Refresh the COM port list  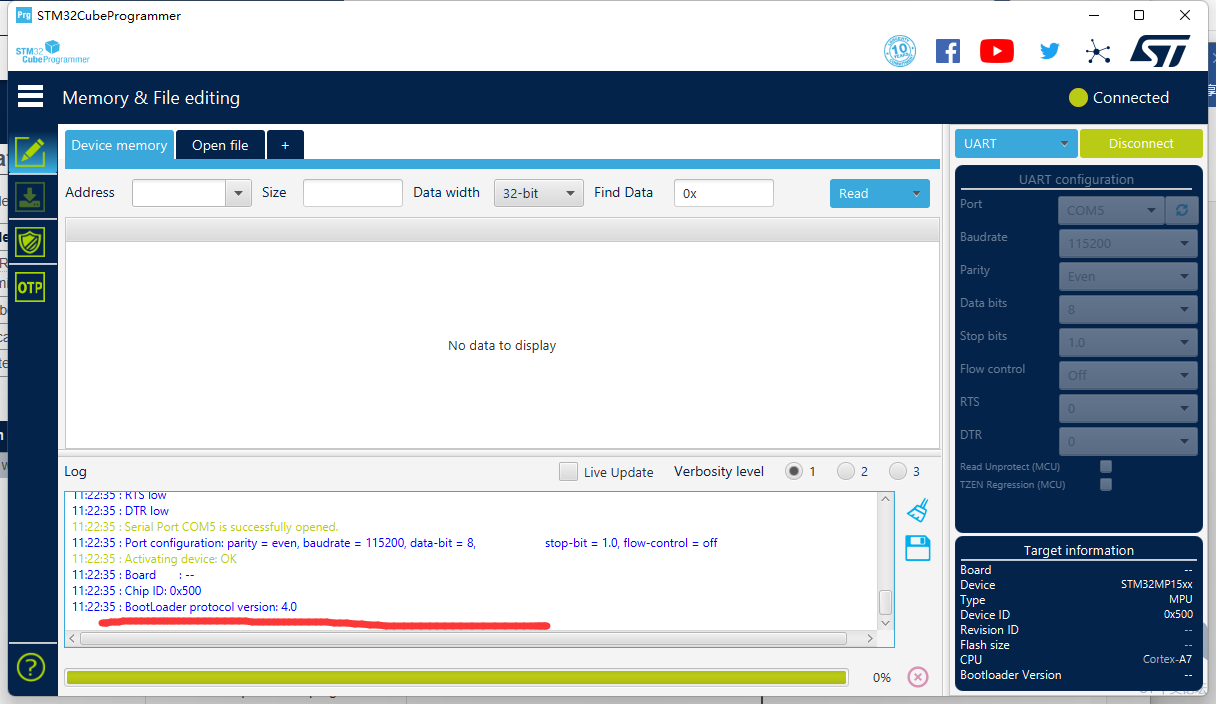coord(1182,210)
